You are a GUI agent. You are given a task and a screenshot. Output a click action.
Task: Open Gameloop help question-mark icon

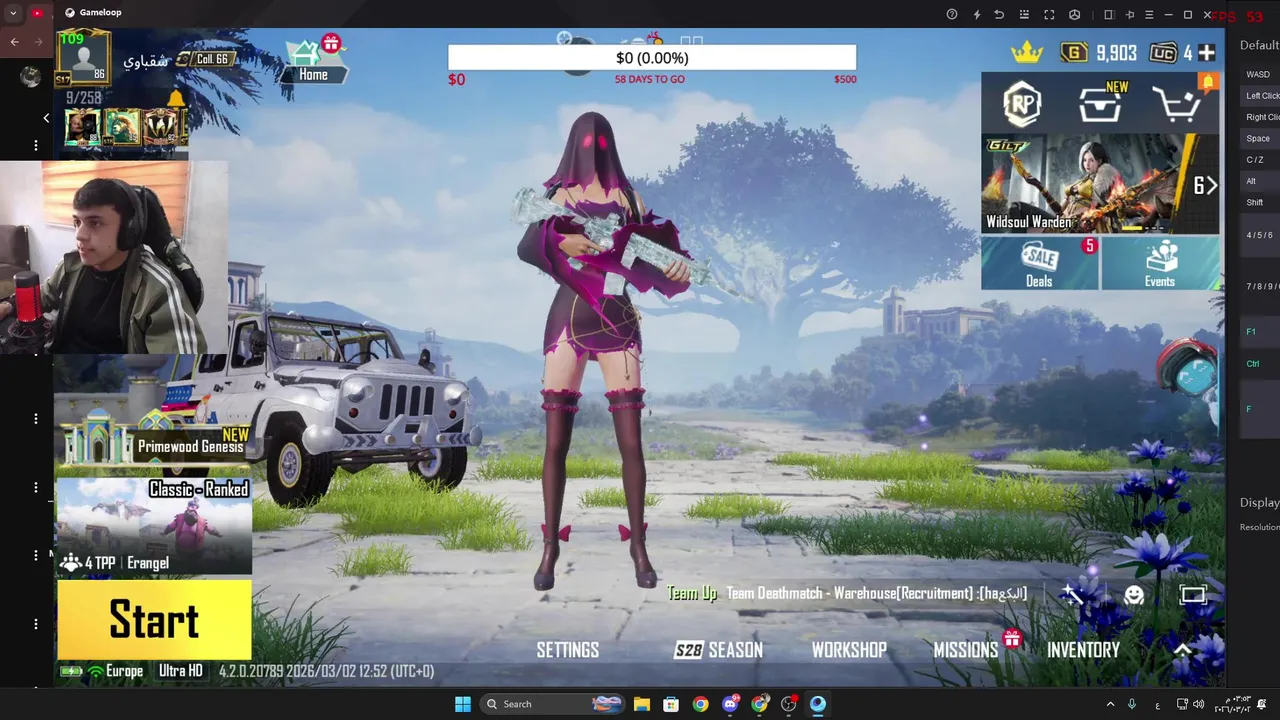pyautogui.click(x=952, y=14)
